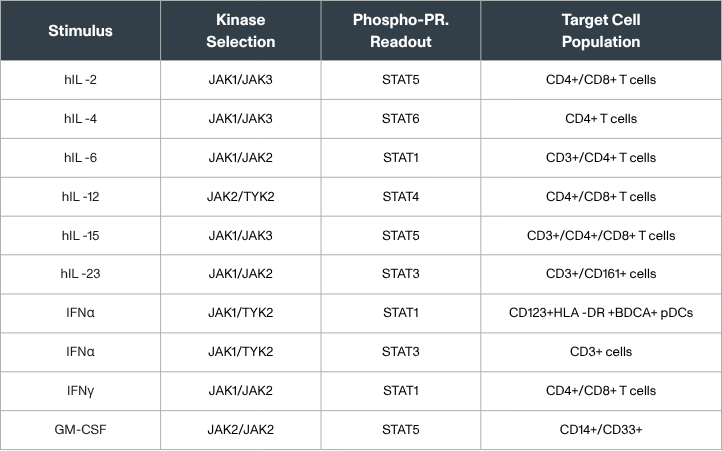Click the JAK2/JAK2 kinase cell
The image size is (722, 451).
[x=240, y=430]
